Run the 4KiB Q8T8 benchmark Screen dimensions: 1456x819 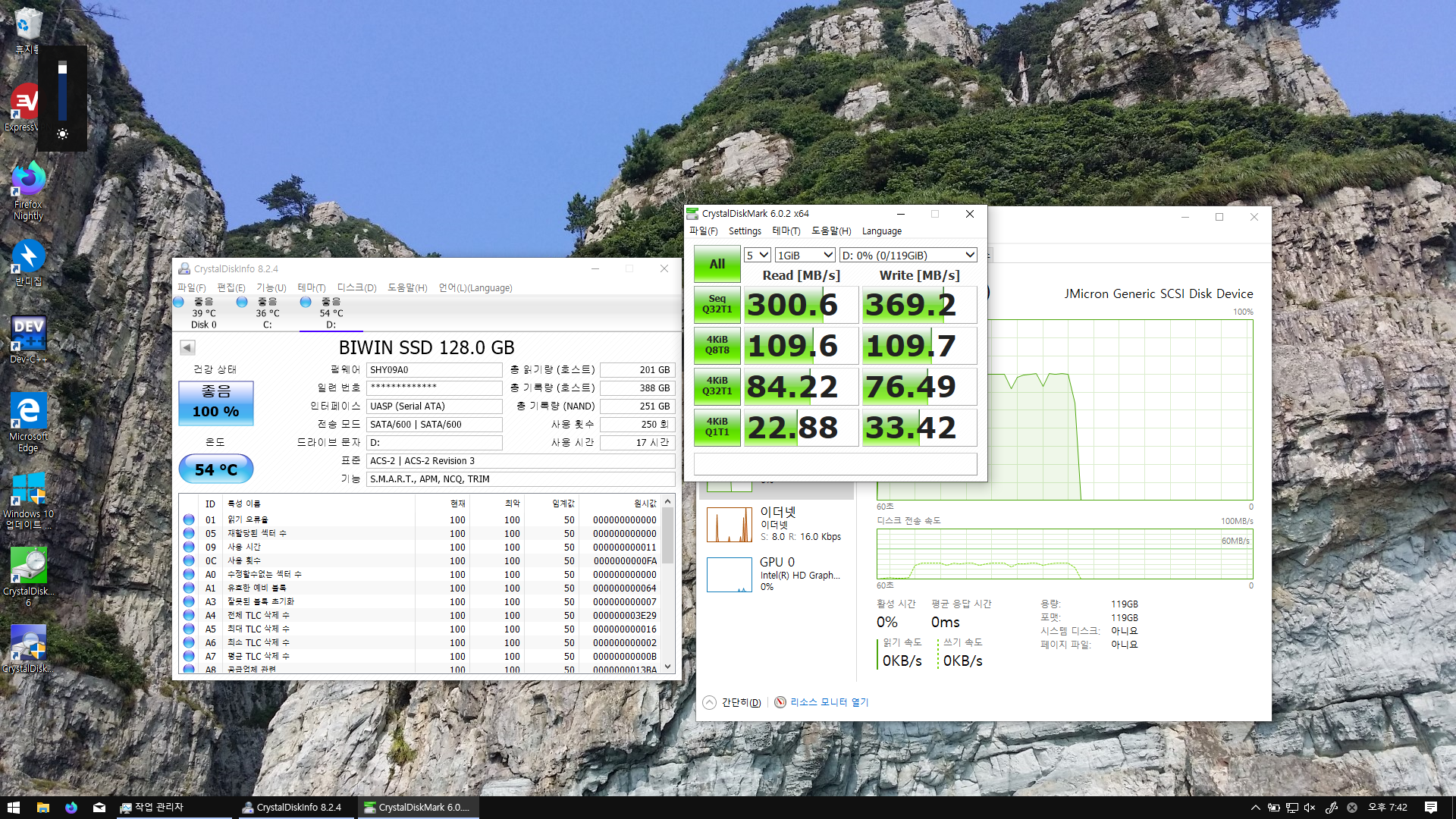pos(717,345)
